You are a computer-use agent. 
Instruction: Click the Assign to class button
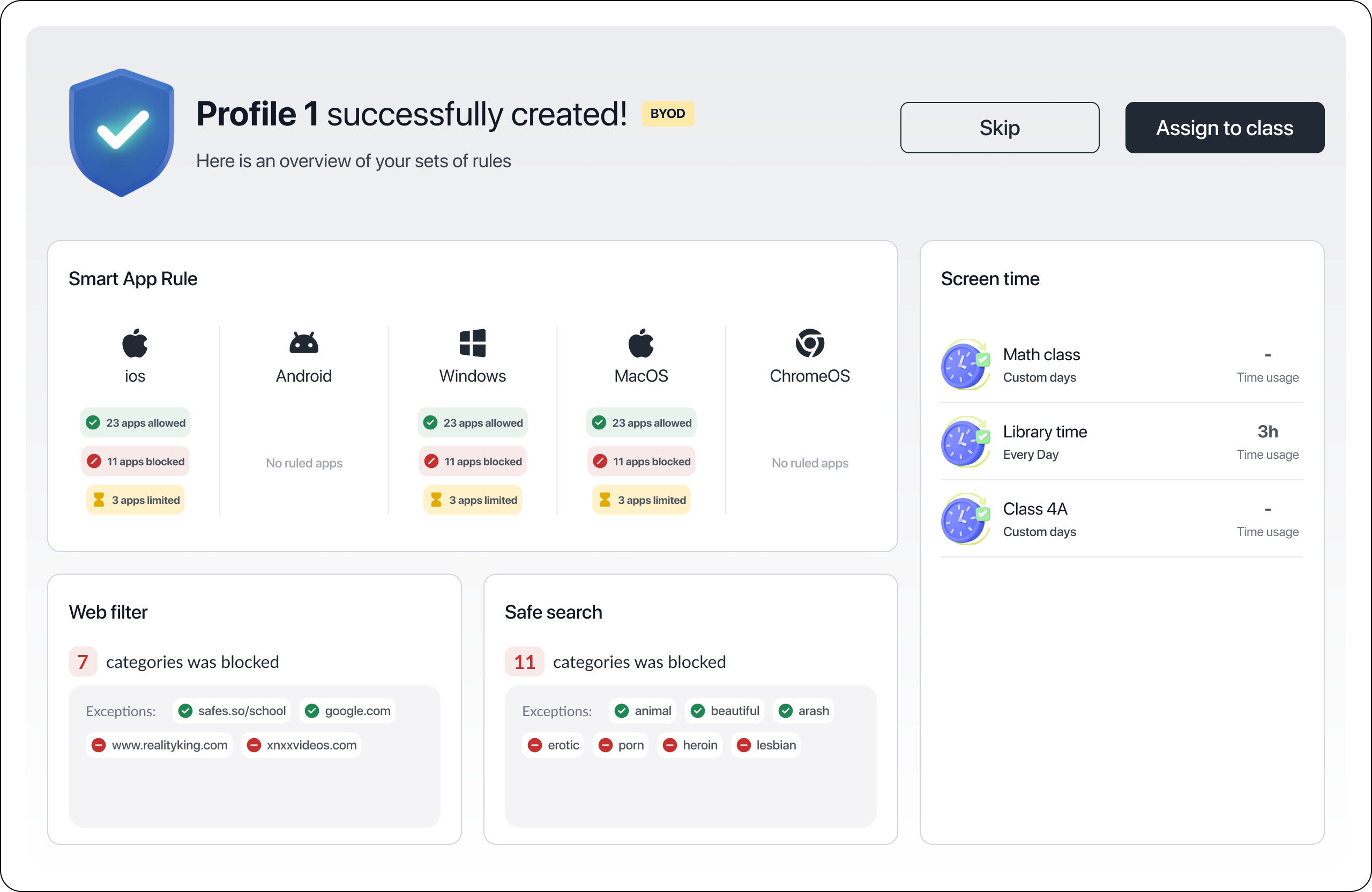click(x=1225, y=128)
